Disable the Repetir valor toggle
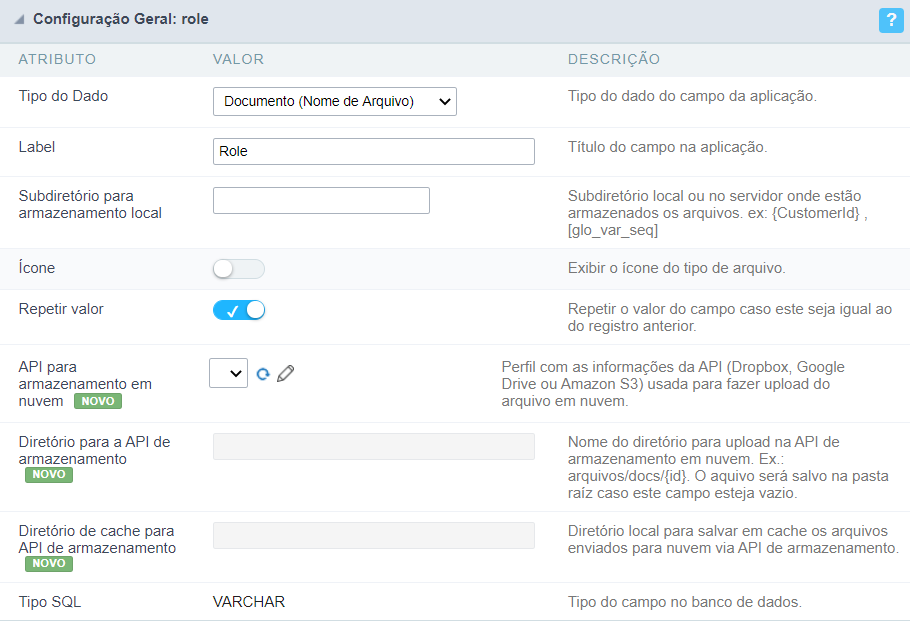Image resolution: width=910 pixels, height=621 pixels. pos(239,310)
